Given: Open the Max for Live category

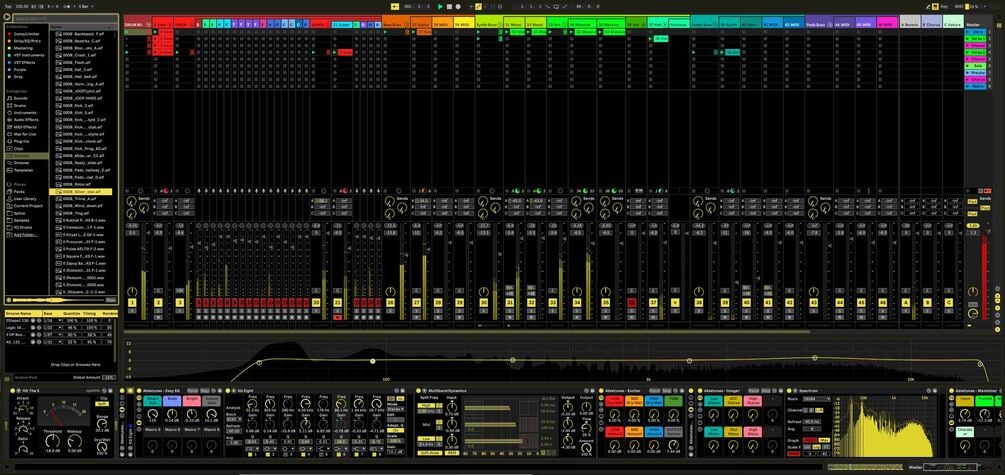Looking at the screenshot, I should [x=24, y=133].
